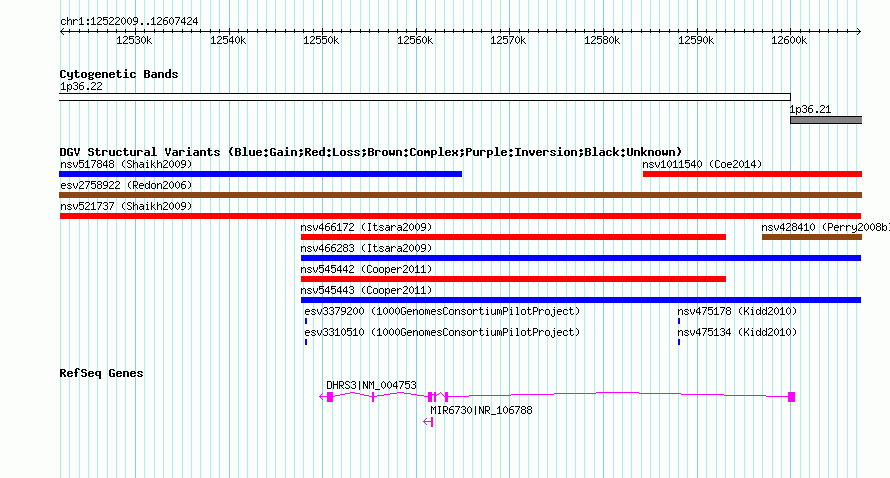The image size is (890, 478).
Task: Select the nsv521737 (Shaikh2009) label
Action: (x=126, y=206)
